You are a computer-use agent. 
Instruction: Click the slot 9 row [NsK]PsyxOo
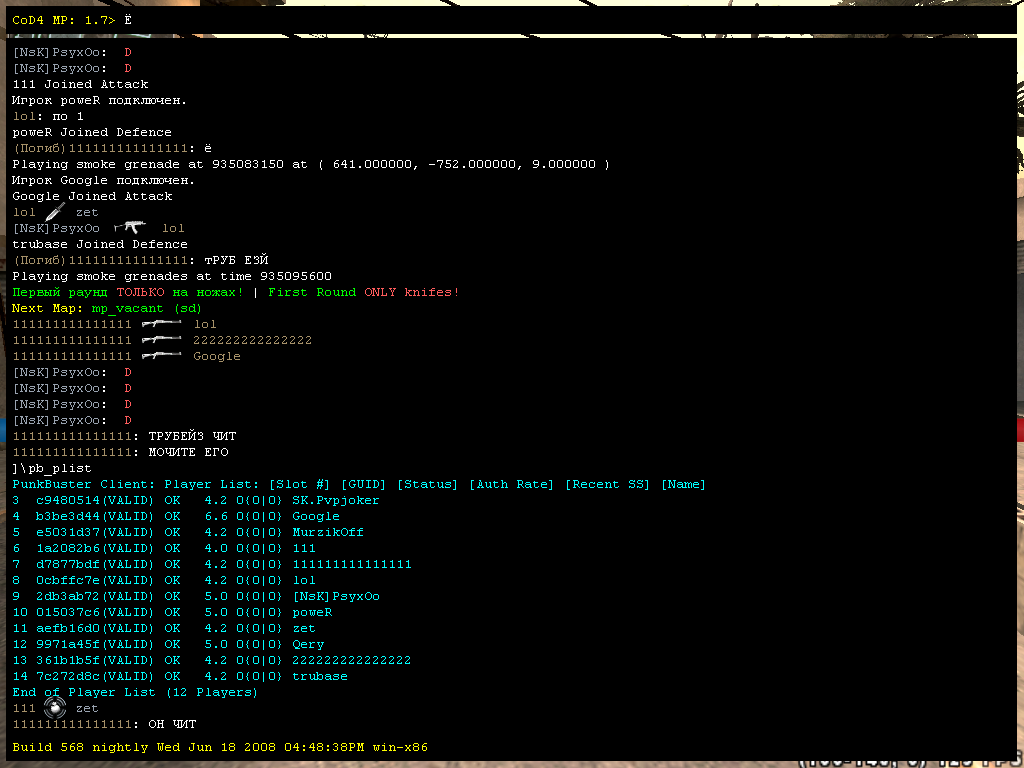point(196,596)
